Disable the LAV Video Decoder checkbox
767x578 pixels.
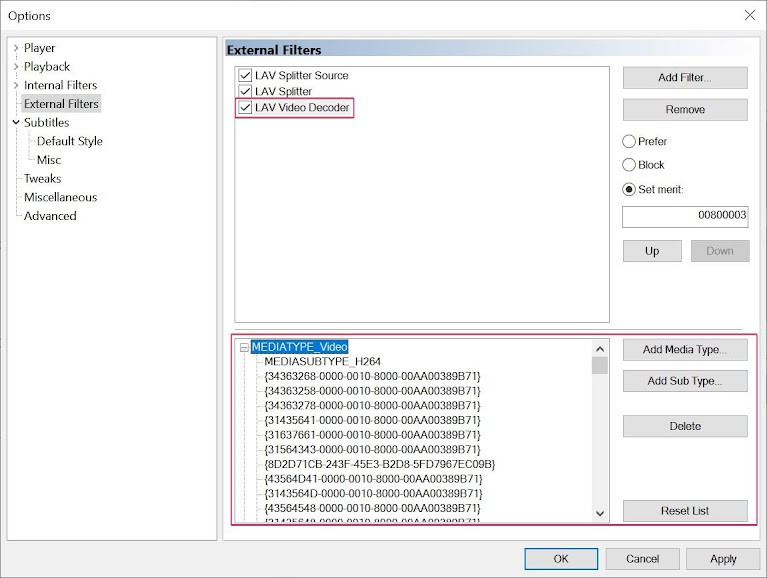click(x=245, y=108)
